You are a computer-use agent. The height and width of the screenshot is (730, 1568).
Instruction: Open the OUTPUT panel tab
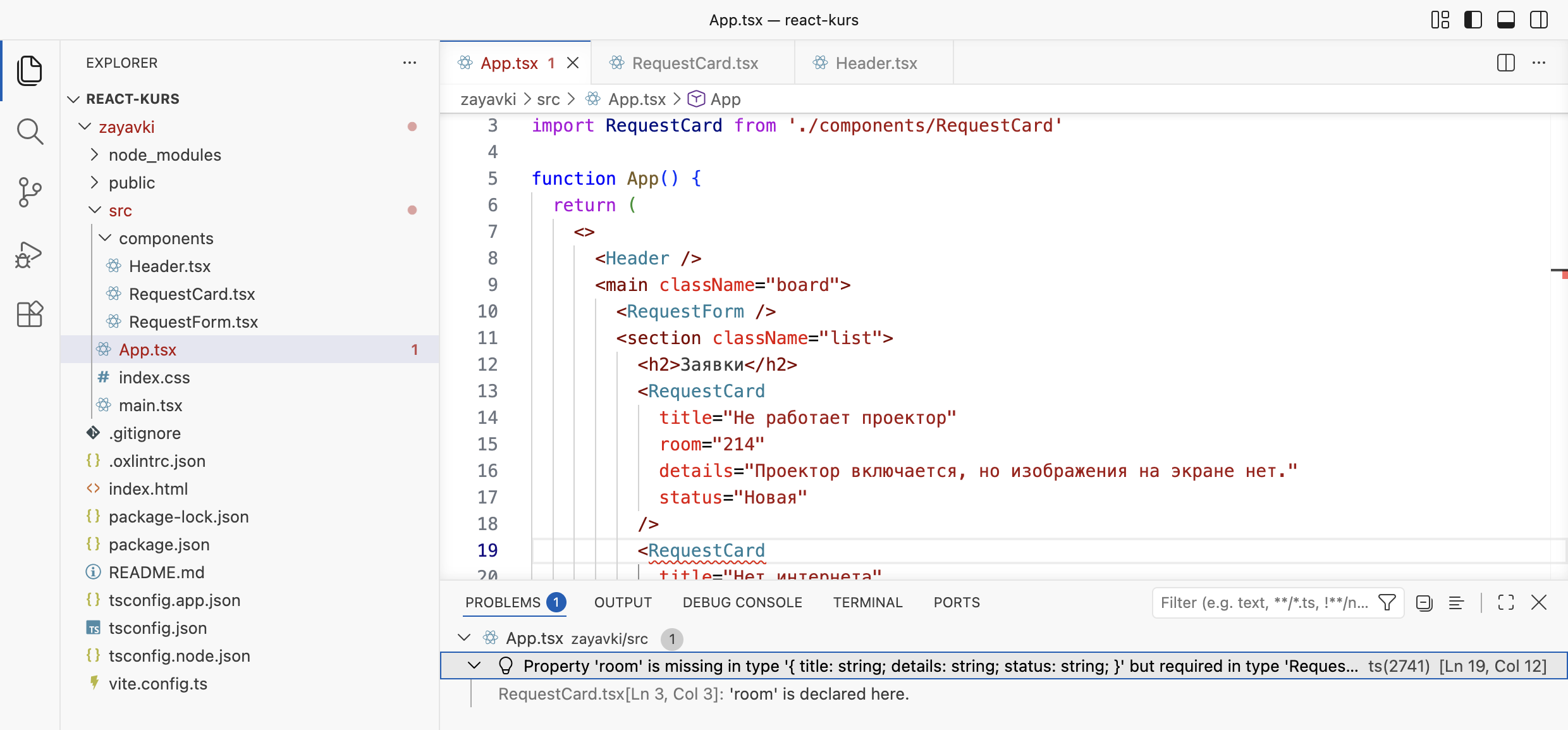623,602
